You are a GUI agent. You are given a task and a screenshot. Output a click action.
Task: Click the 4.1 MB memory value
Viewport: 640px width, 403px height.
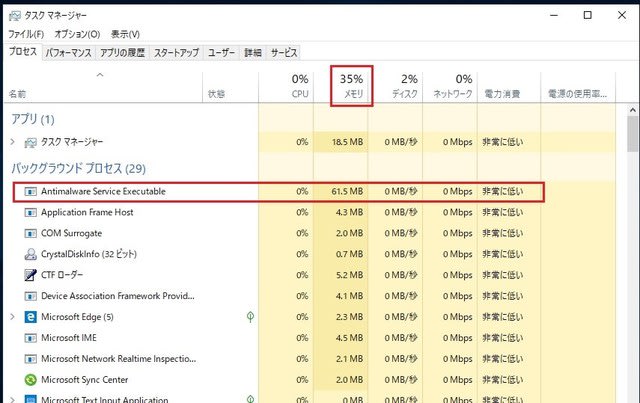pyautogui.click(x=349, y=296)
